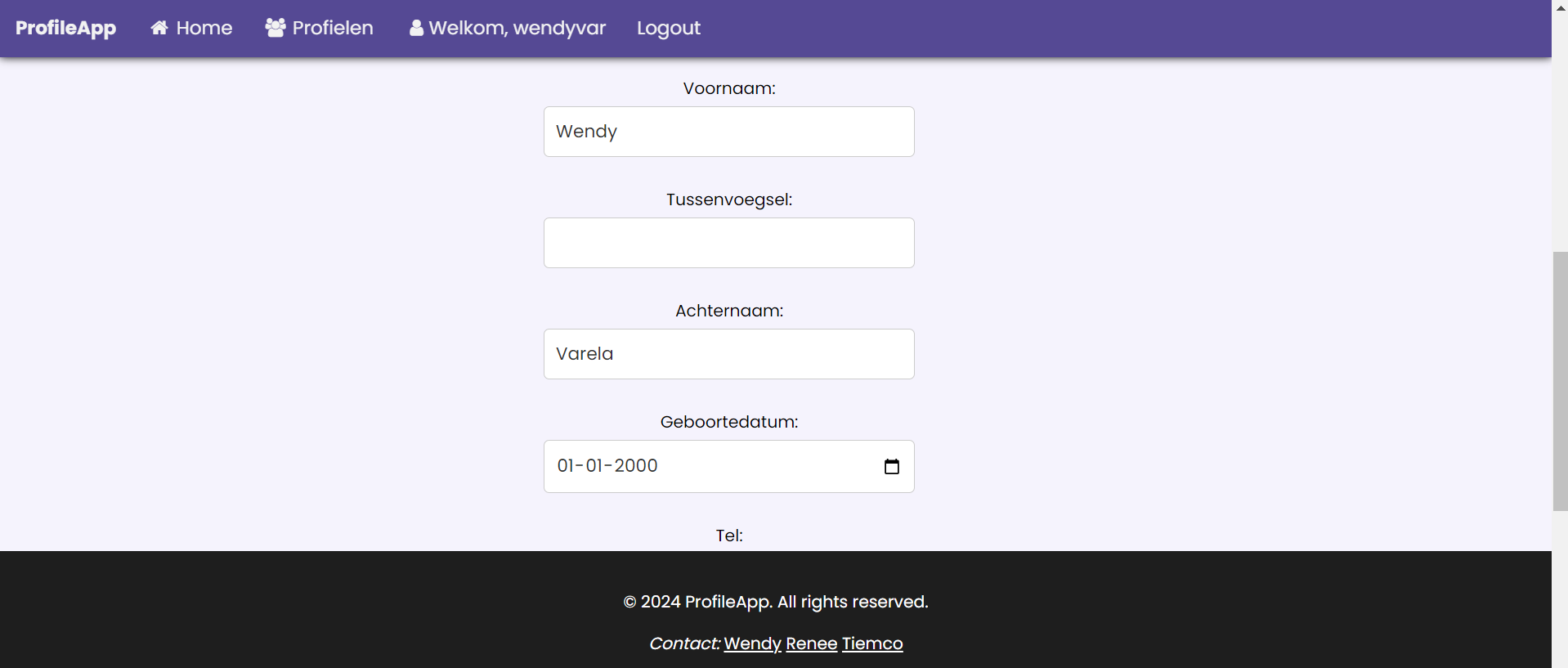
Task: Log out using the Logout link
Action: pyautogui.click(x=668, y=28)
